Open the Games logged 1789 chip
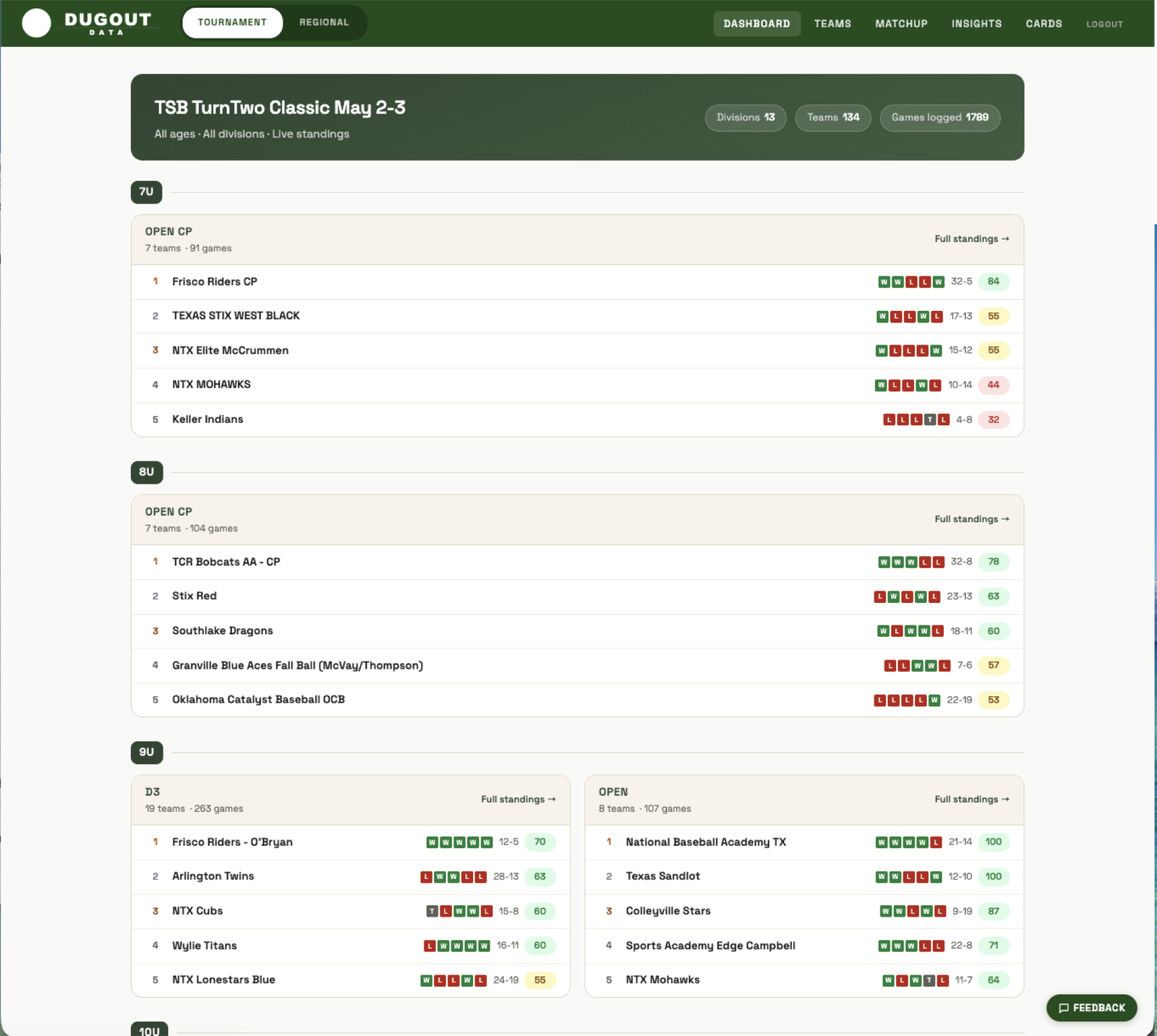This screenshot has width=1157, height=1036. pos(940,117)
